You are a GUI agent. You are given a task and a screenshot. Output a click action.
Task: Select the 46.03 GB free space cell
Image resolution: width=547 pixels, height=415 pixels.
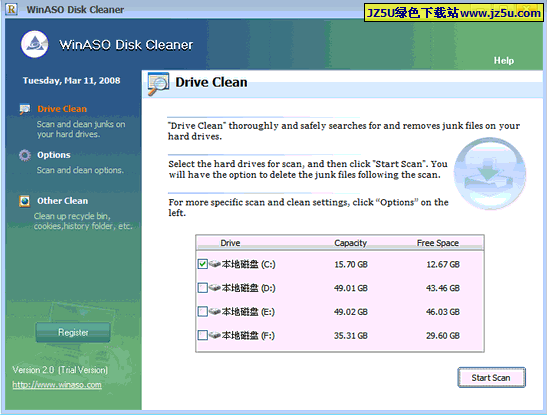tap(443, 312)
